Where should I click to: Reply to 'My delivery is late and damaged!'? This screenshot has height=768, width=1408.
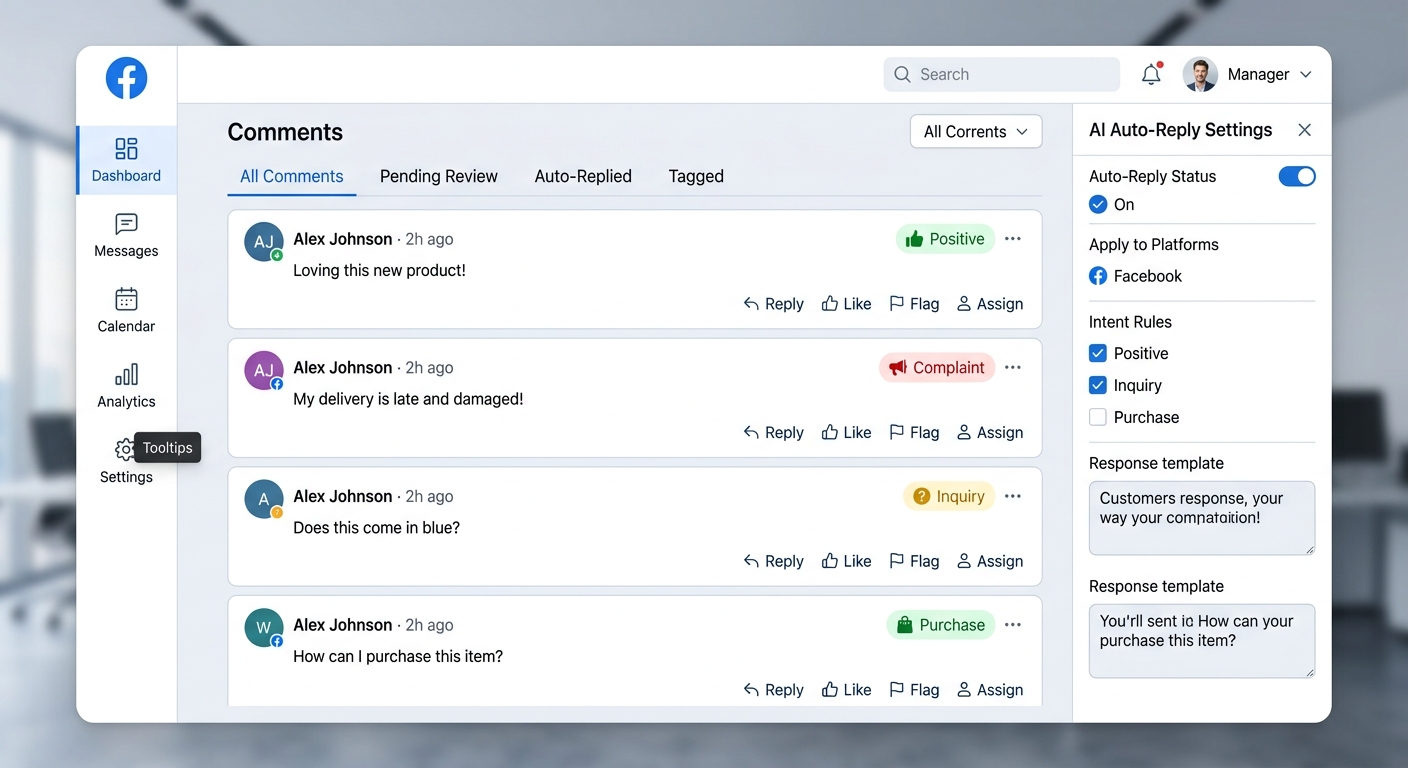click(x=773, y=433)
